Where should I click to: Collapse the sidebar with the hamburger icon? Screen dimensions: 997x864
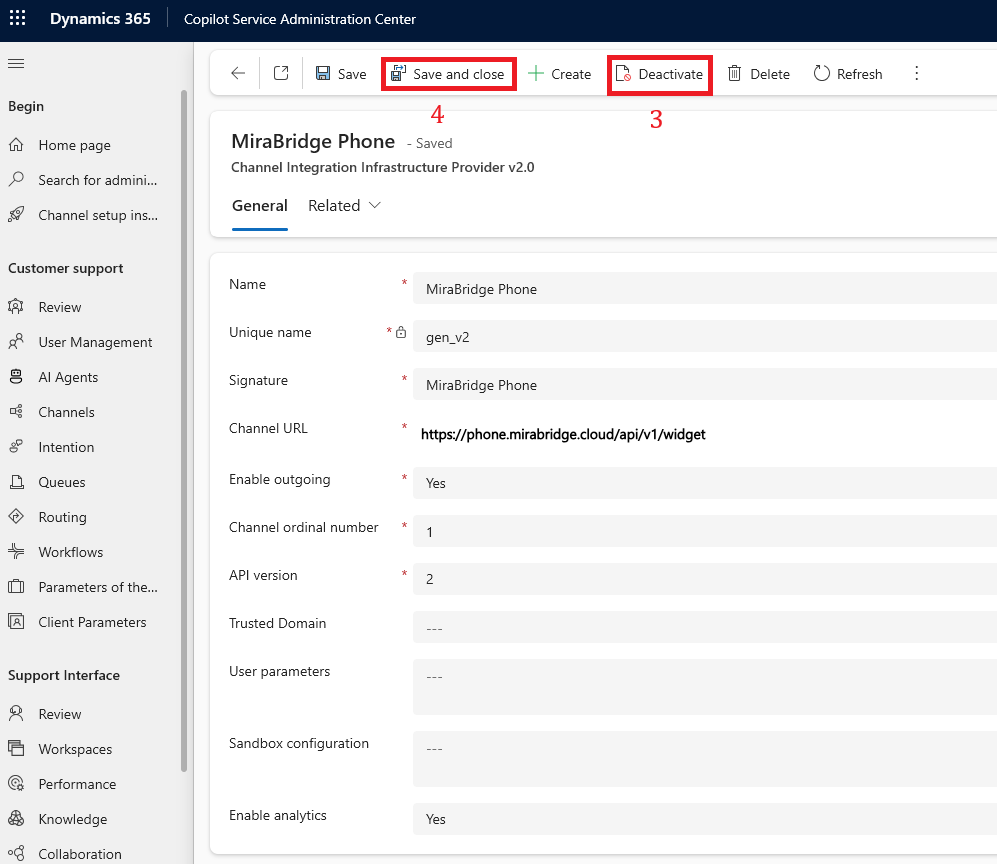pos(16,64)
